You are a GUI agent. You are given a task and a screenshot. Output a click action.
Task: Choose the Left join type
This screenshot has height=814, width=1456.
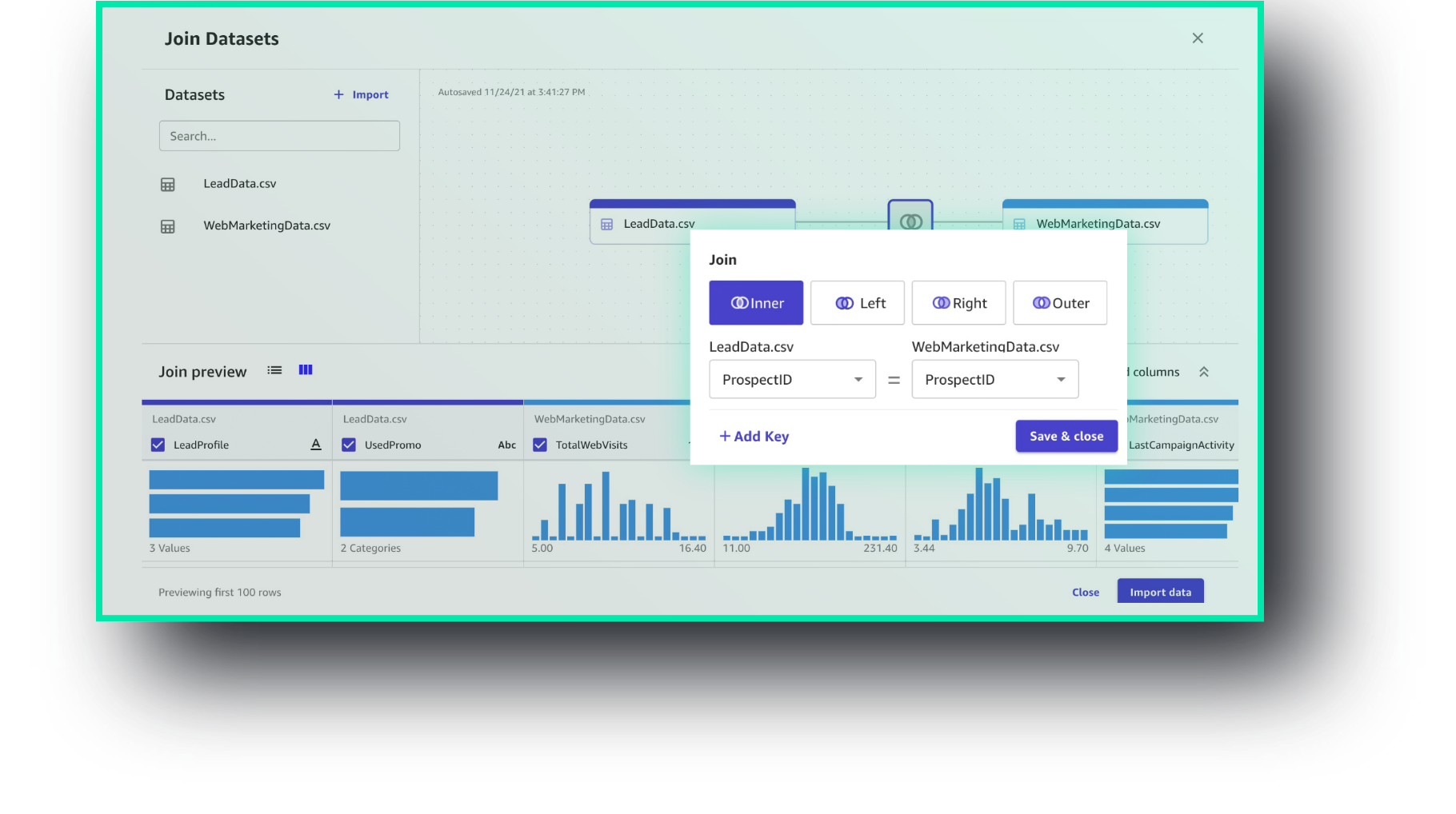[x=858, y=303]
